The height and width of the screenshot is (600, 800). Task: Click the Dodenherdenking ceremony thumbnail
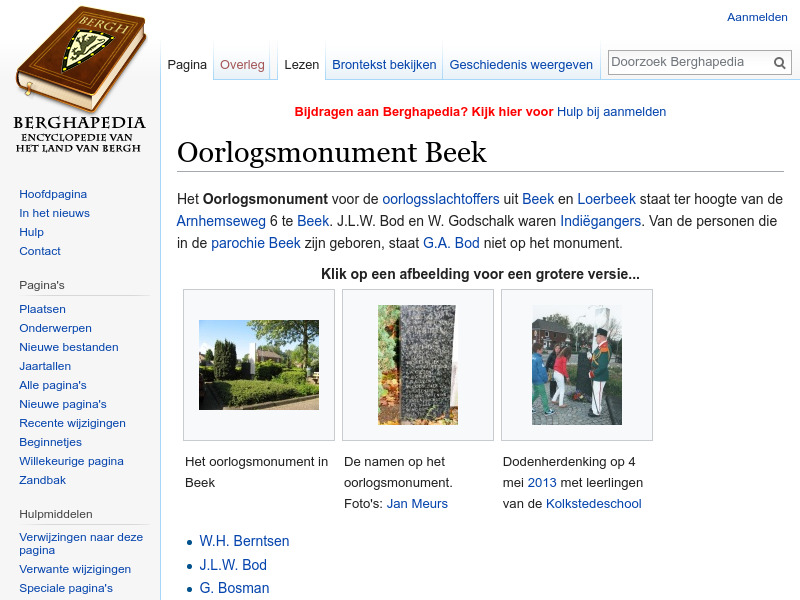(x=577, y=364)
